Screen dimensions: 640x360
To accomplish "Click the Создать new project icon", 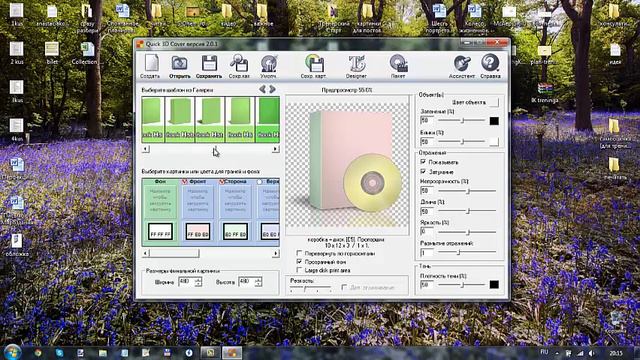I will pos(151,66).
